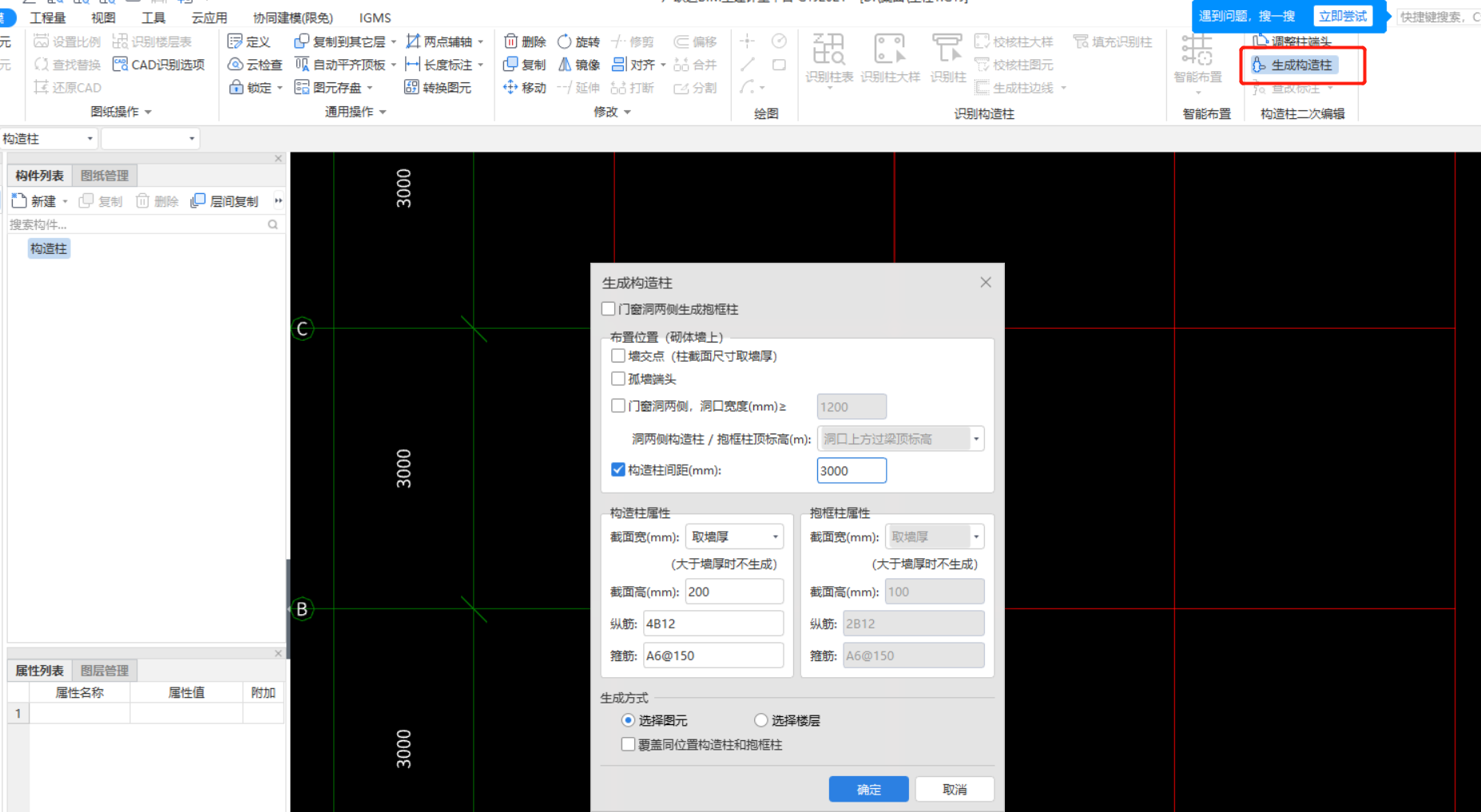Open the 云应用 menu tab
Screen dimensions: 1481x812
pos(209,18)
